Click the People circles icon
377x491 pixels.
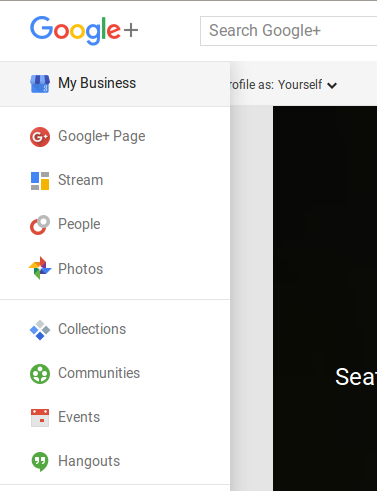[40, 225]
